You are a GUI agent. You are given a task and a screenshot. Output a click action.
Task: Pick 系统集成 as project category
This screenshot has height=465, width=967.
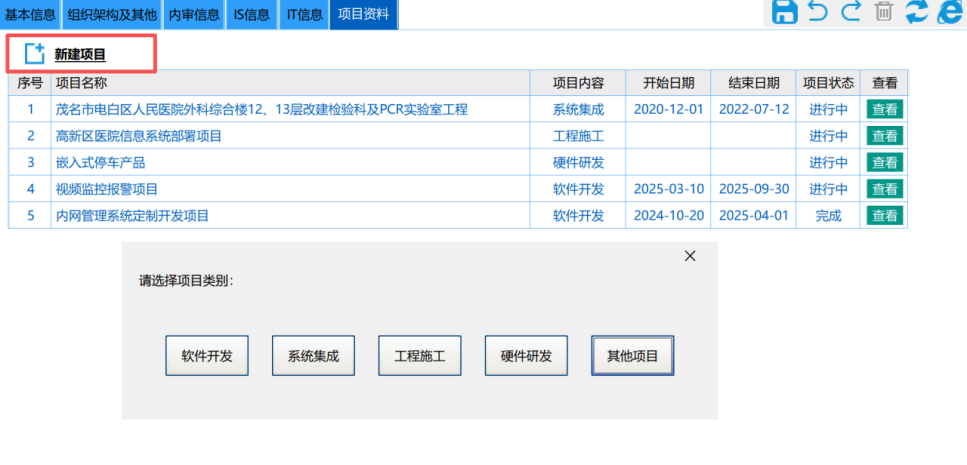coord(313,356)
